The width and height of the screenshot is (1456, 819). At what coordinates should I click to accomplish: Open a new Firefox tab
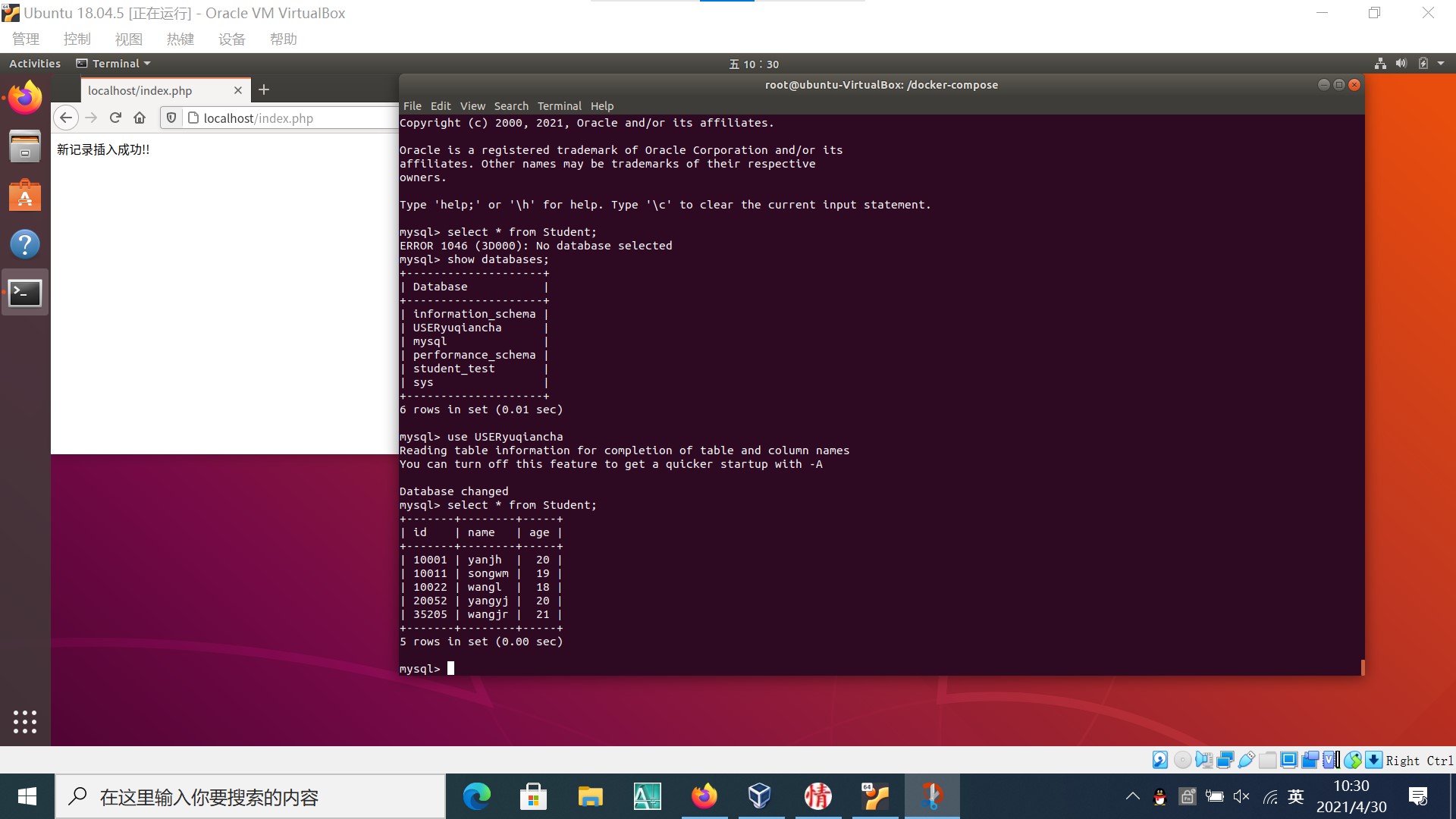click(x=264, y=89)
